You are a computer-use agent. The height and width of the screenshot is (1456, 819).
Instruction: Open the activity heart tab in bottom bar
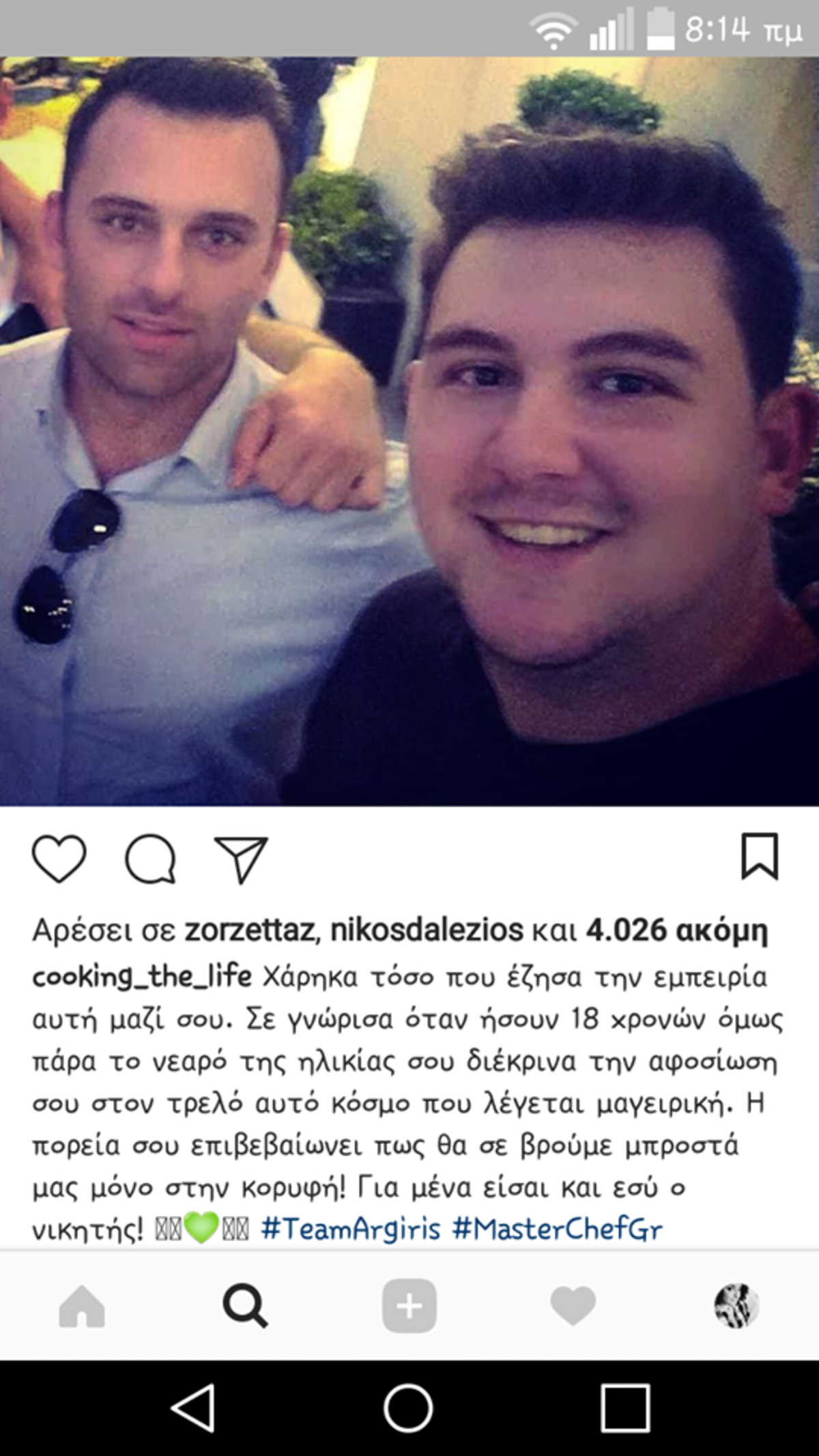[573, 1306]
